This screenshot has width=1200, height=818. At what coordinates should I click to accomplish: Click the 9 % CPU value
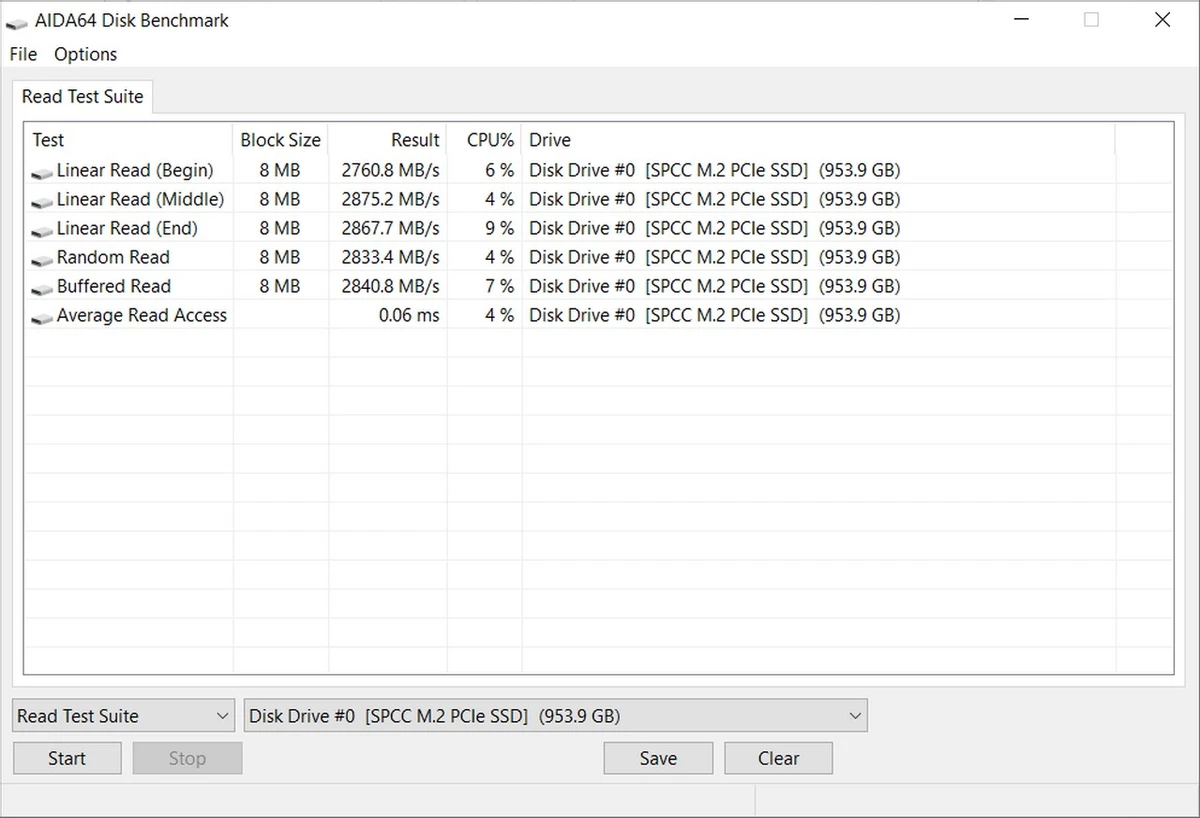coord(500,228)
